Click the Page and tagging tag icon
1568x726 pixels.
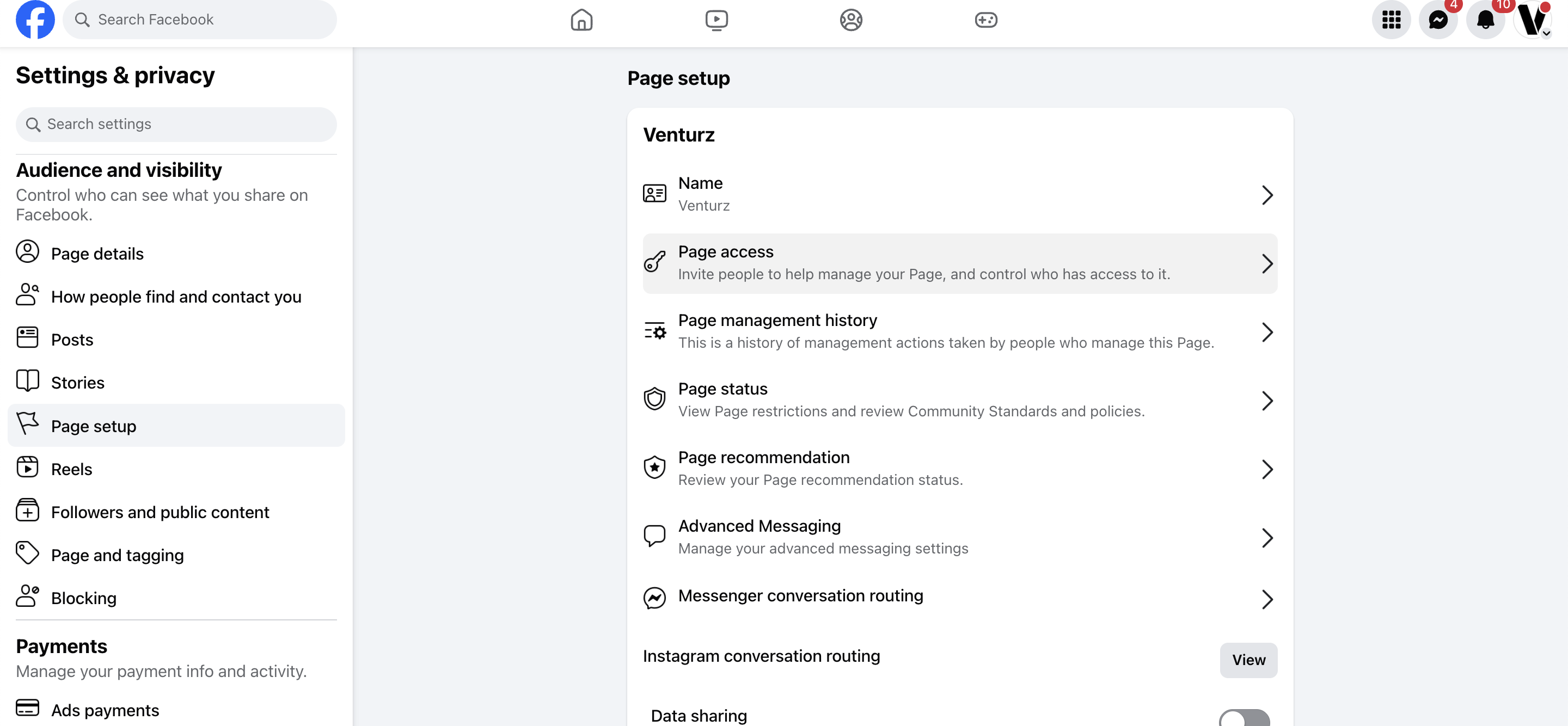(x=27, y=553)
